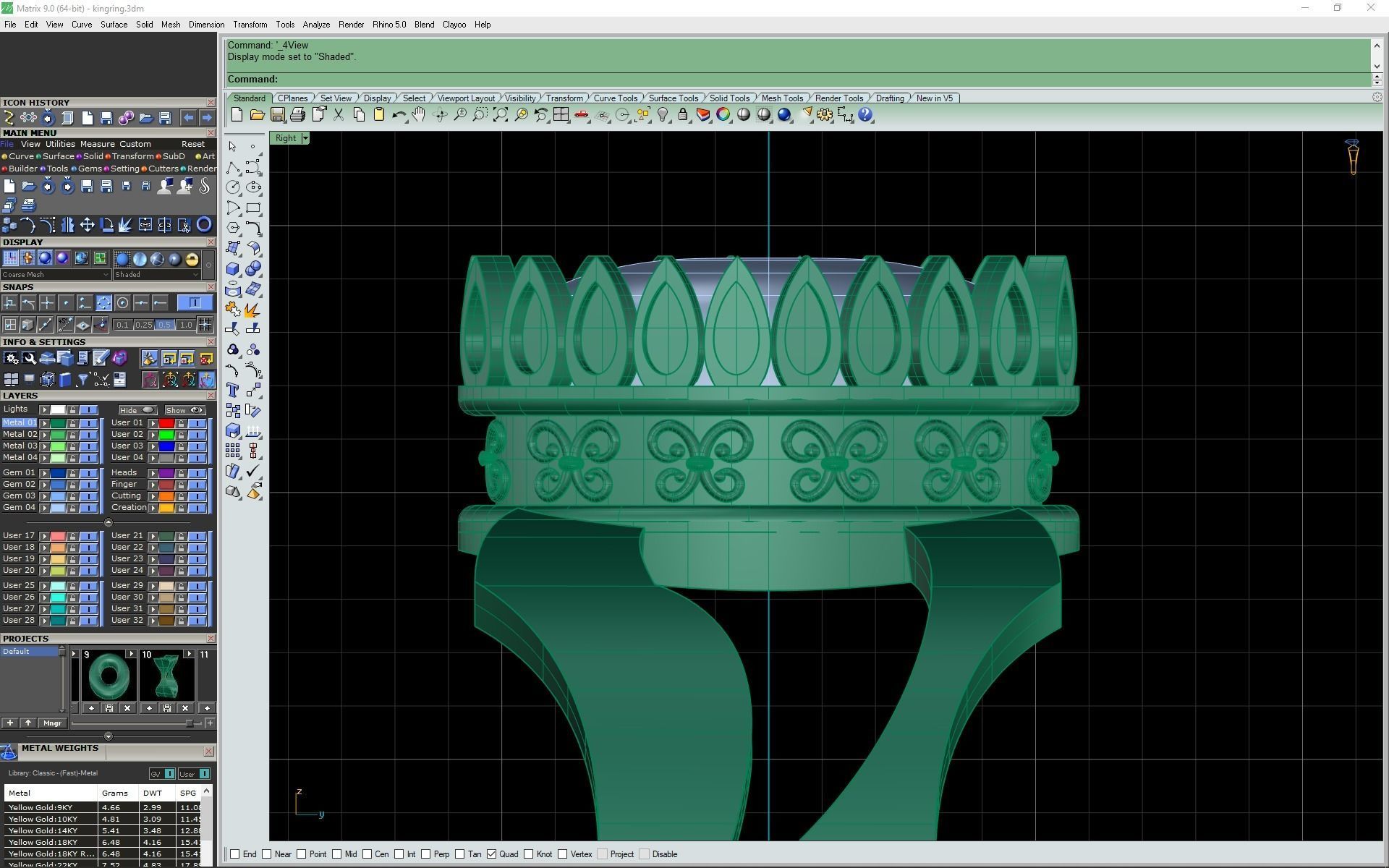Viewport: 1389px width, 868px height.
Task: Click the arrow on project thumbnail 10
Action: click(x=189, y=654)
